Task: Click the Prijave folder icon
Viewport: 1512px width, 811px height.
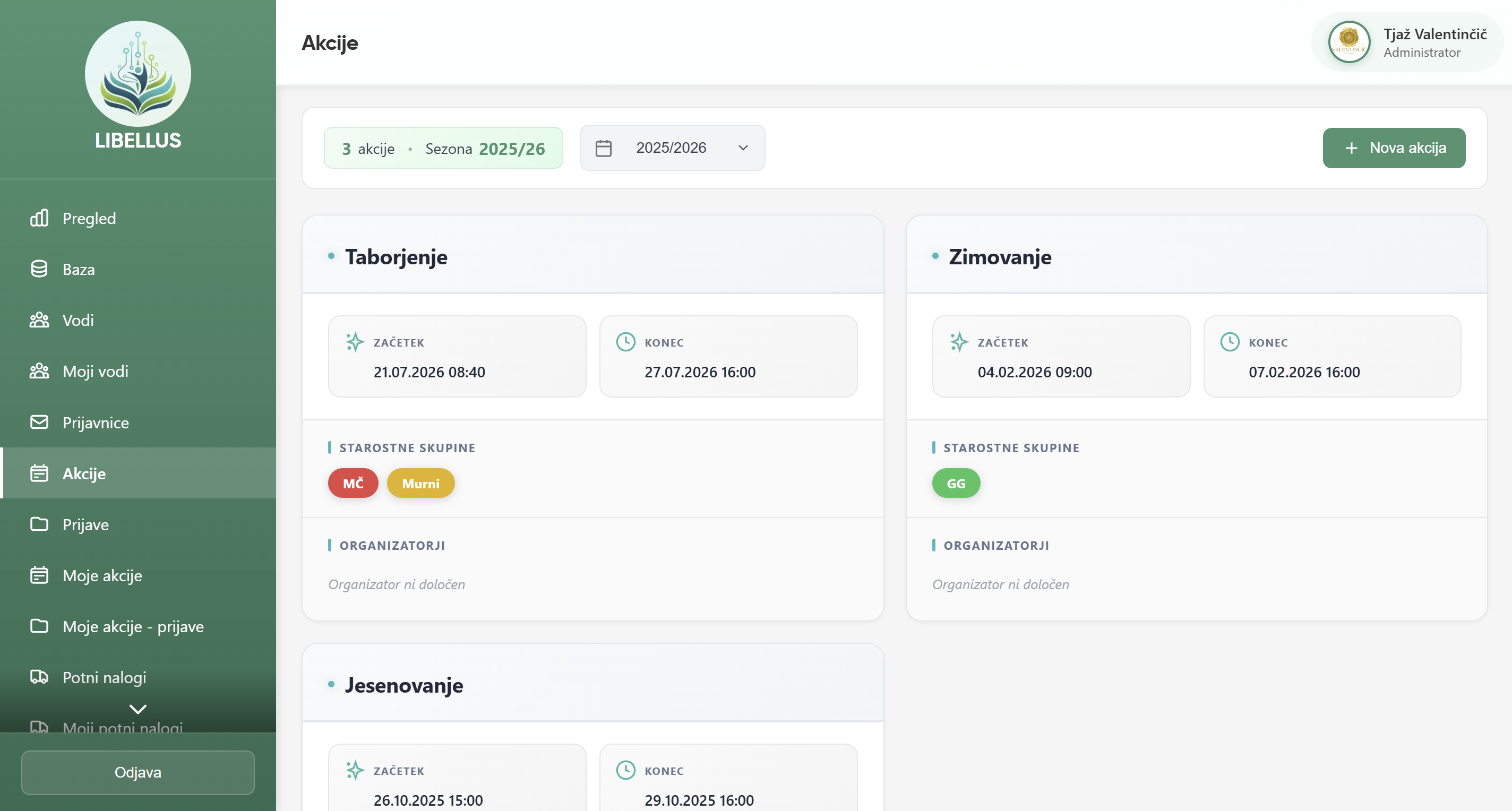Action: click(39, 524)
